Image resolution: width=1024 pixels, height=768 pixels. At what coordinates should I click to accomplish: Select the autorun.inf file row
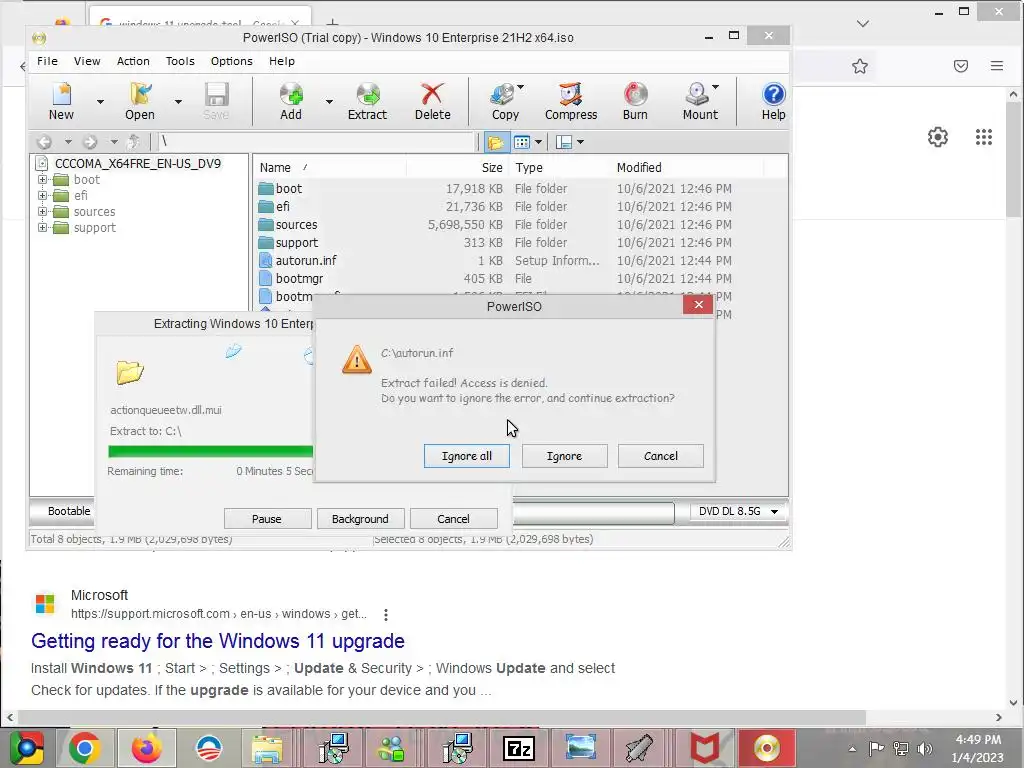[x=519, y=261]
